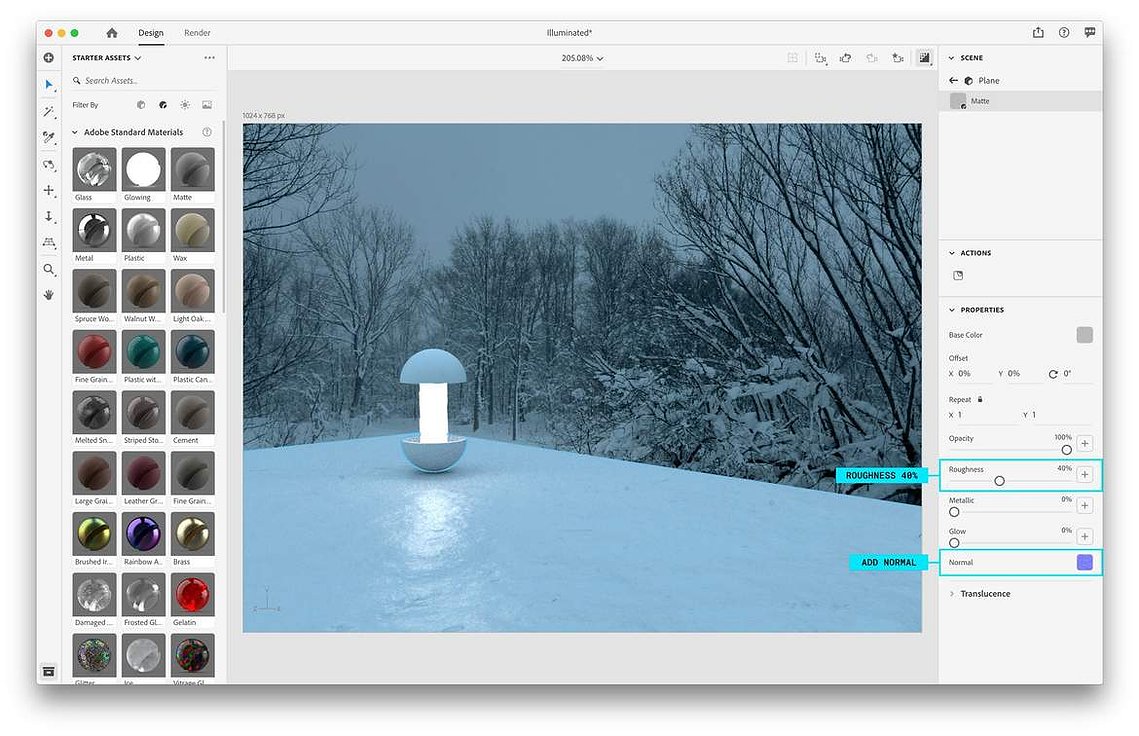Click the Opacity slider handle

click(x=1066, y=450)
